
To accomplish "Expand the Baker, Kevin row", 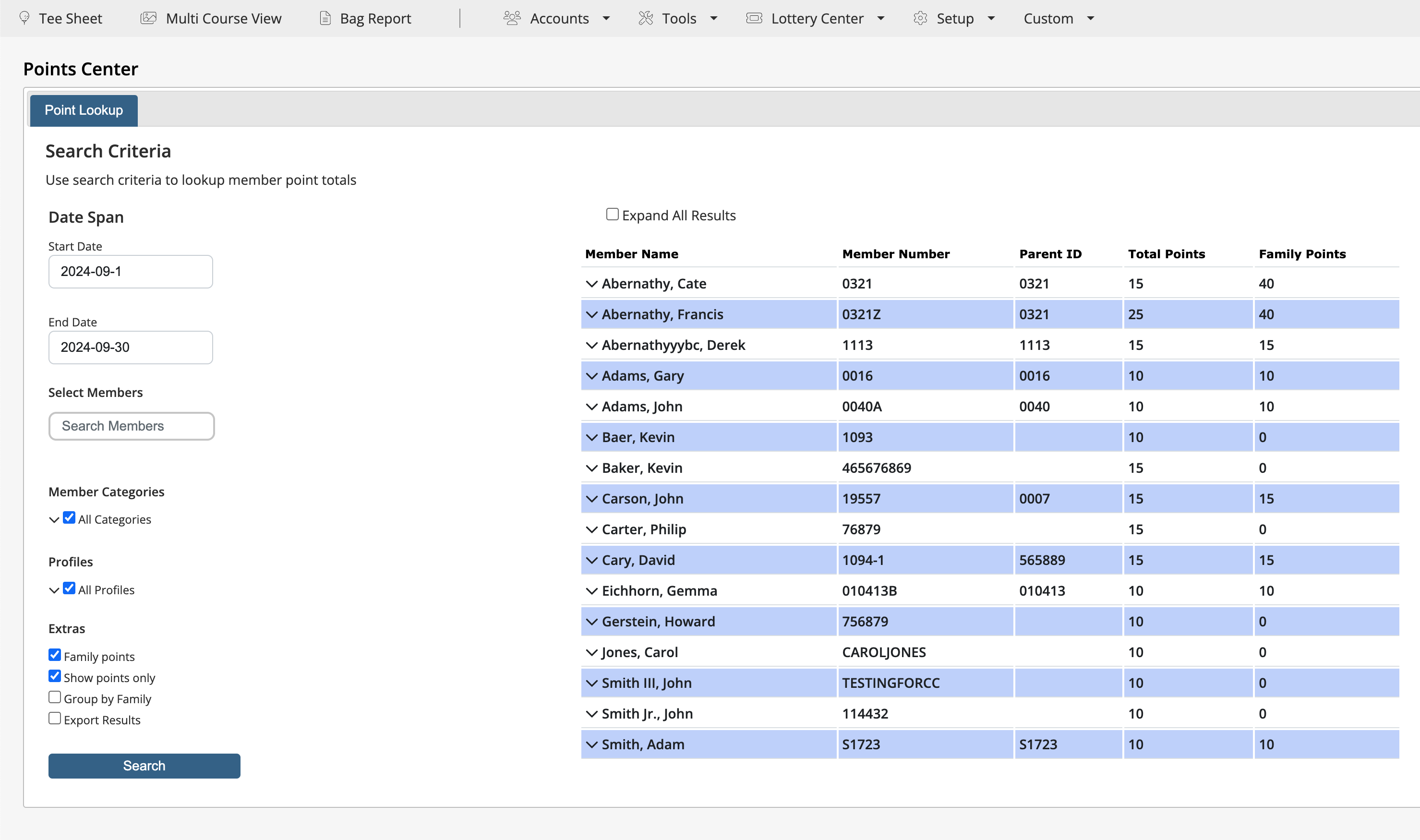I will click(x=591, y=468).
